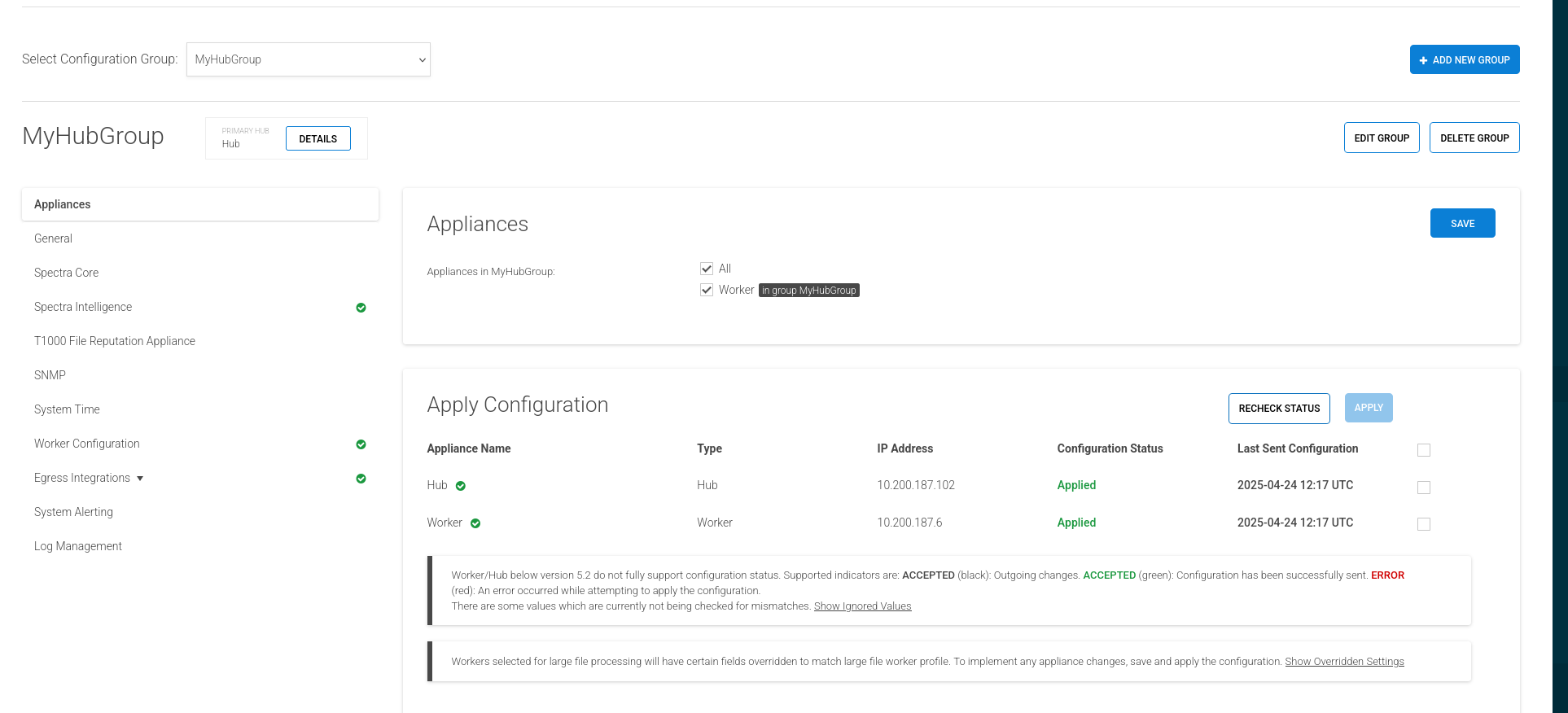The width and height of the screenshot is (1568, 713).
Task: Uncheck the Worker appliance checkbox
Action: (707, 290)
